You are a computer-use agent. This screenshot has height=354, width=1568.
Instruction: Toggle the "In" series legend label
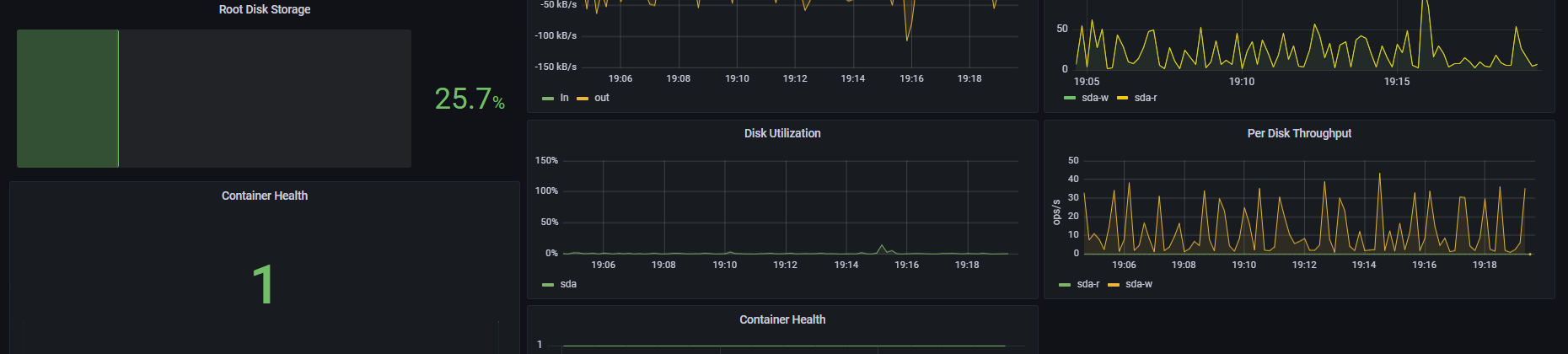tap(564, 98)
